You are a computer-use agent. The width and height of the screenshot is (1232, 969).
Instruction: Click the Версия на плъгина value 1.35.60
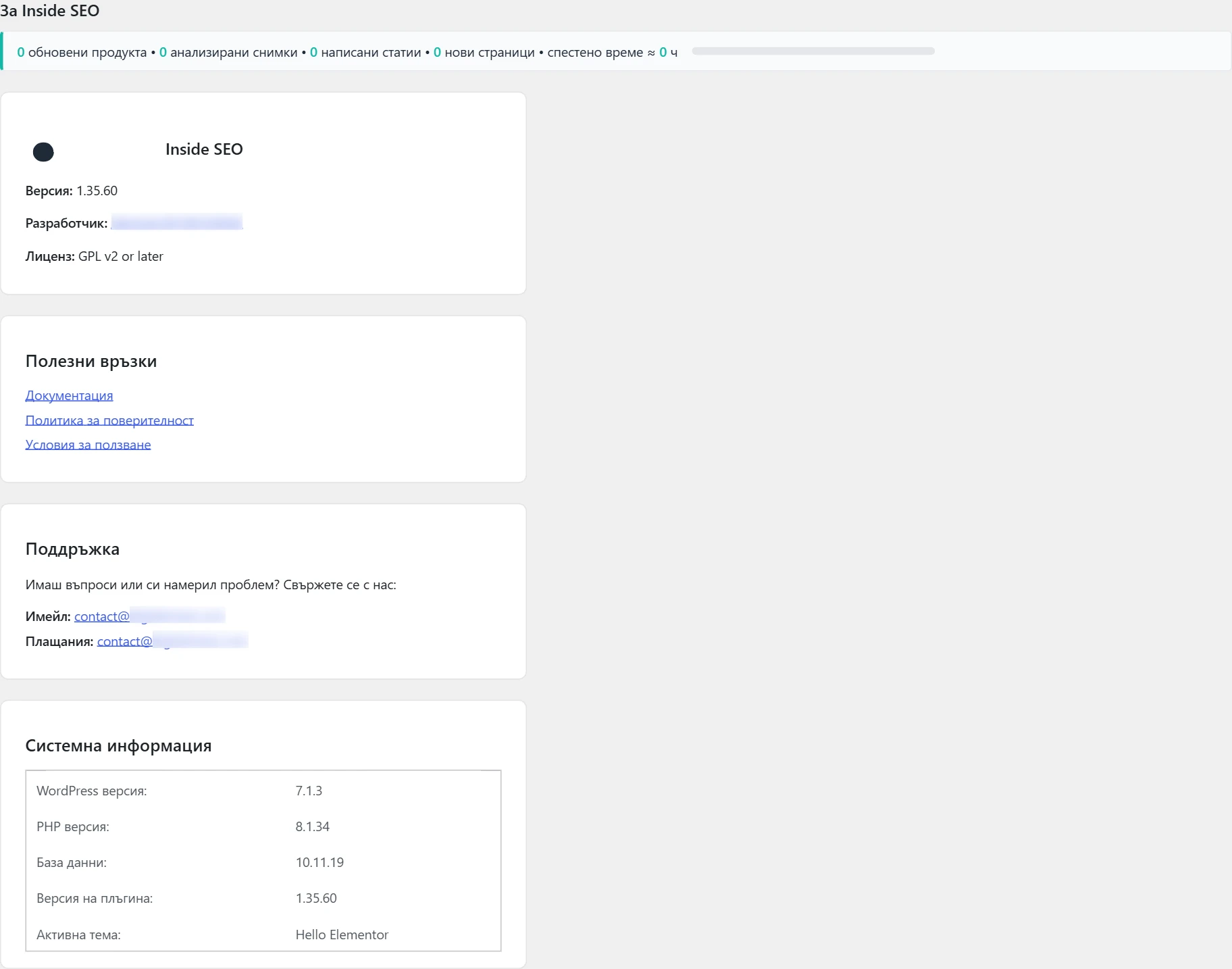coord(316,898)
